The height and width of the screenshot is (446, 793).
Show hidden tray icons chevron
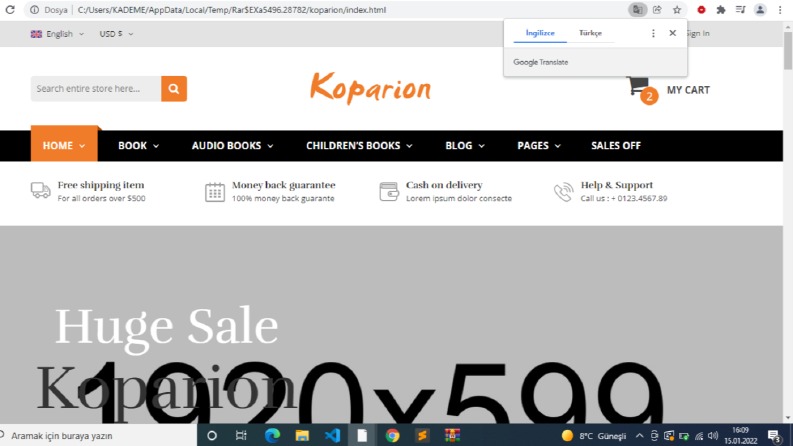point(639,436)
